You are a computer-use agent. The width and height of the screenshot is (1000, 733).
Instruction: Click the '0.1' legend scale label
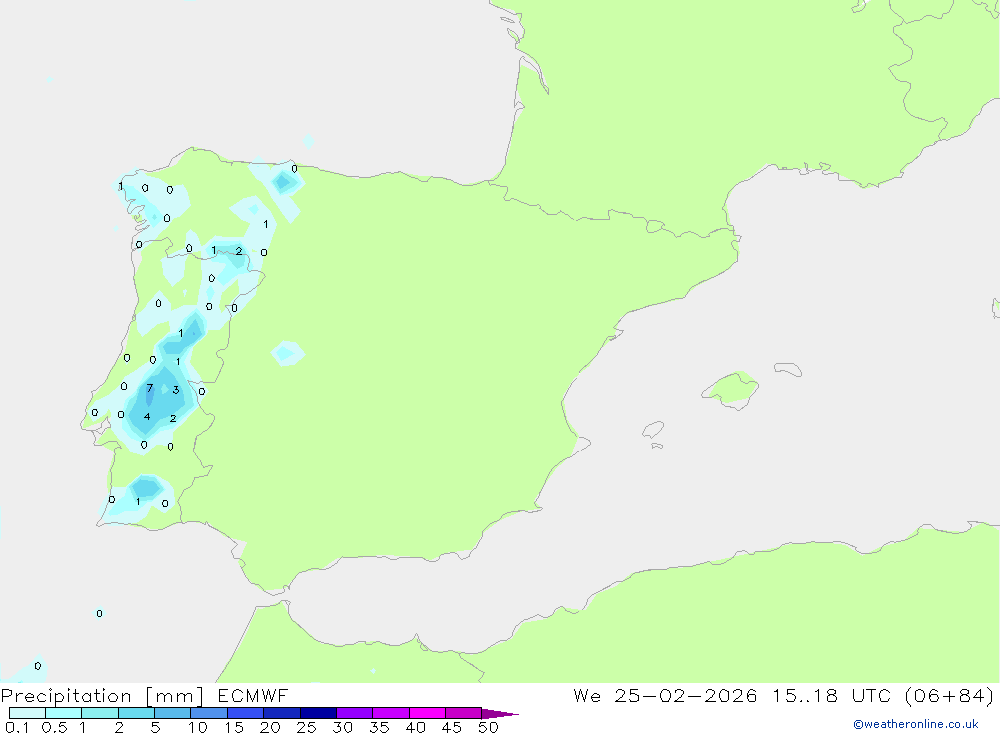click(x=17, y=727)
